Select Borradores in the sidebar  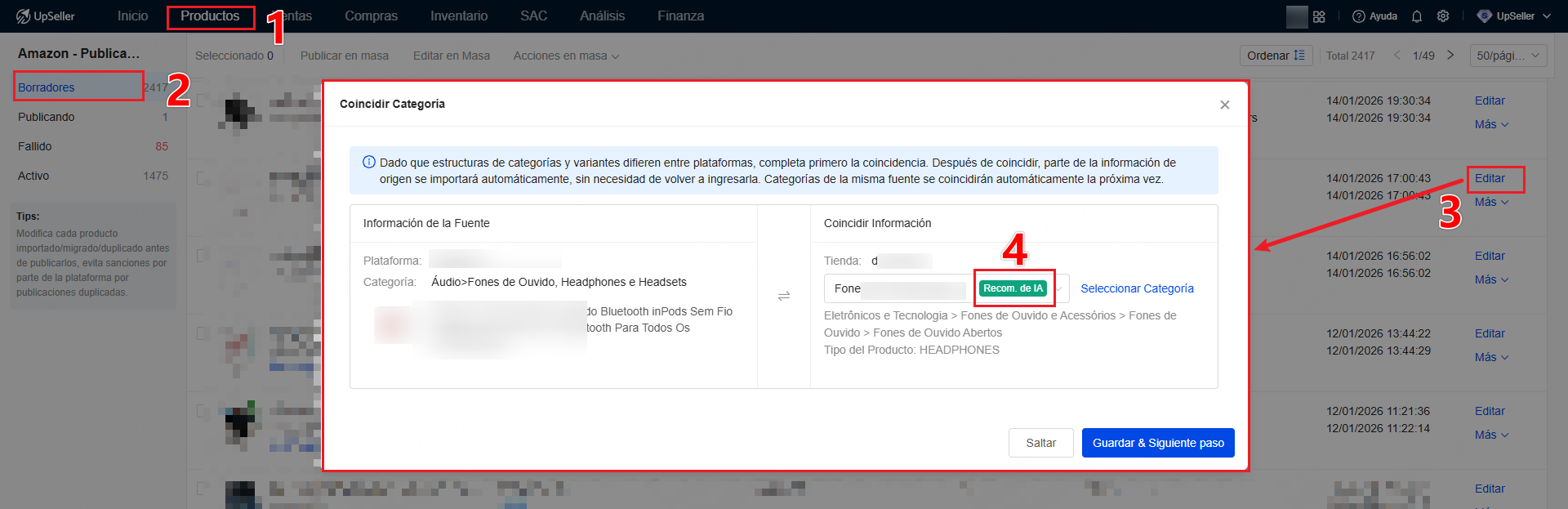[47, 87]
